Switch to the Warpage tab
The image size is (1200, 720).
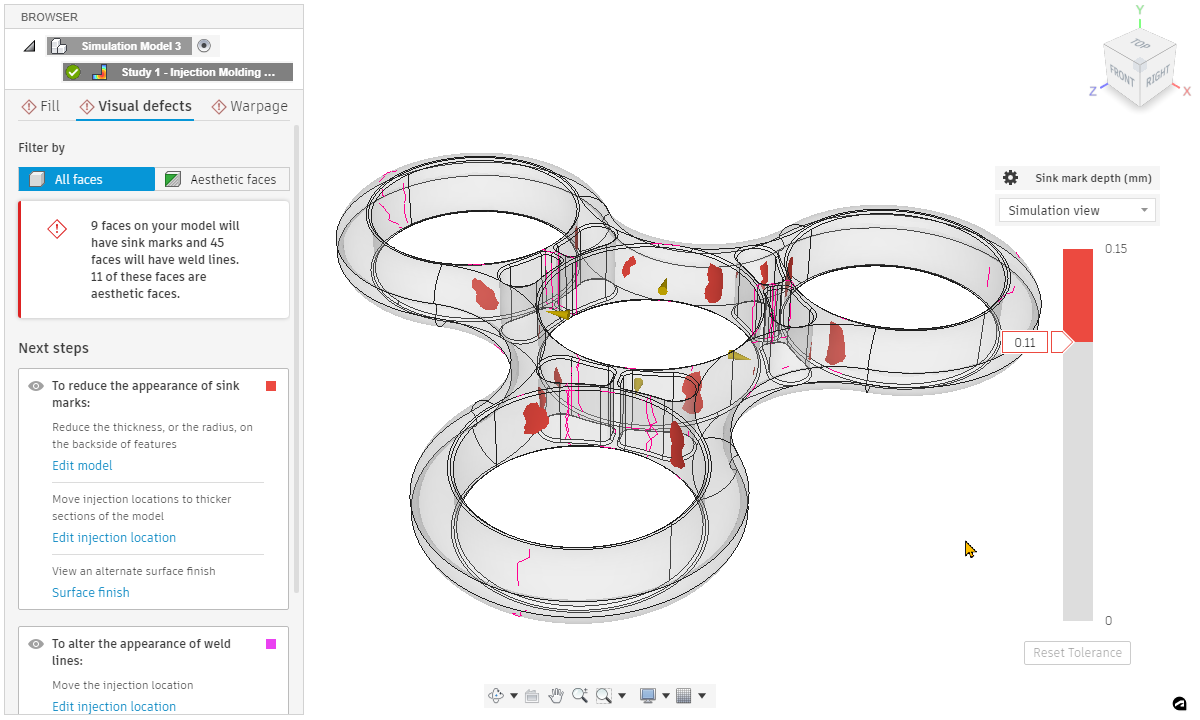tap(248, 106)
